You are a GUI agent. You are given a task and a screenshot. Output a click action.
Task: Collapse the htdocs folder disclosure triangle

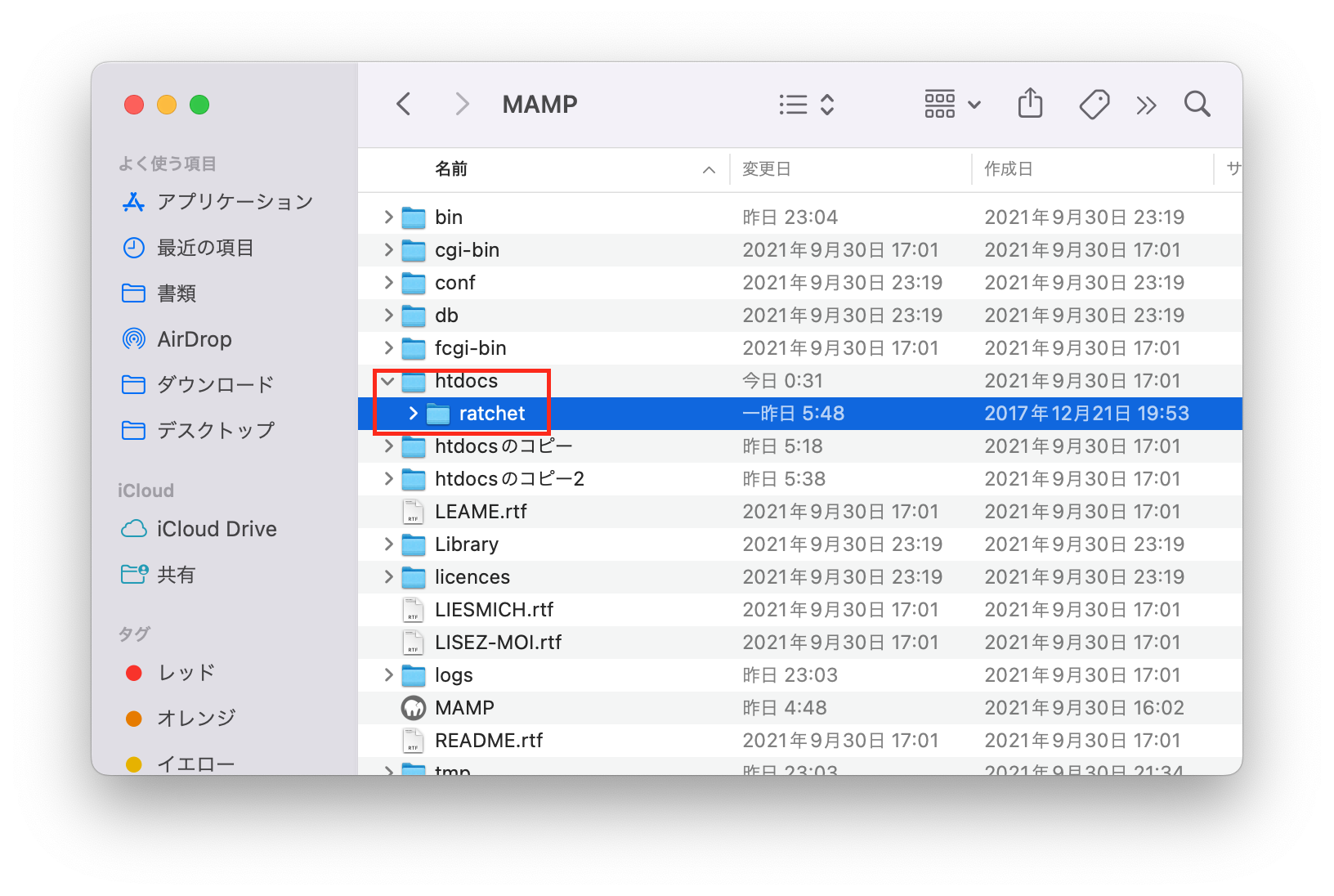tap(387, 380)
